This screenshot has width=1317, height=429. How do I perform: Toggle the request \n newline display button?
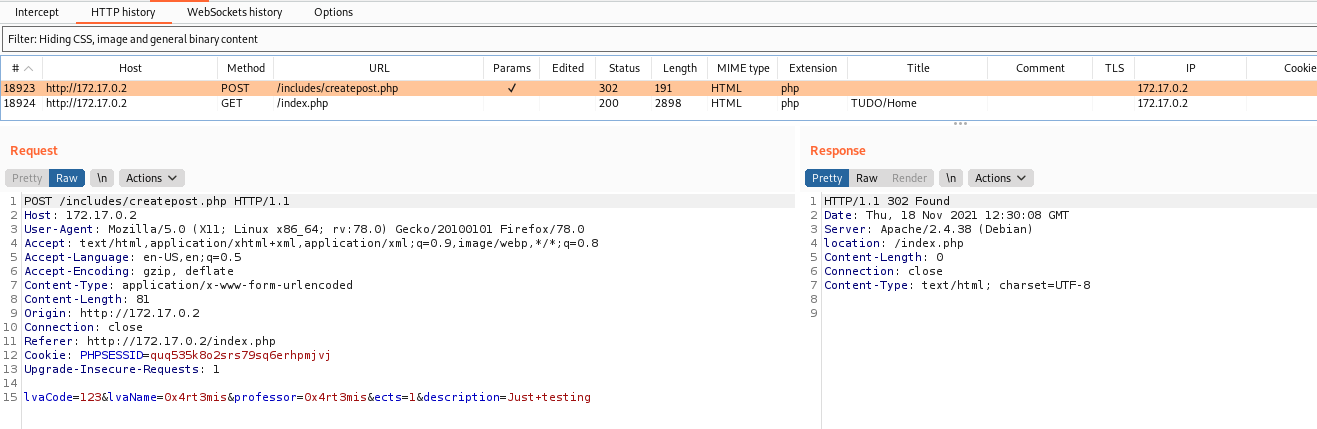(101, 178)
